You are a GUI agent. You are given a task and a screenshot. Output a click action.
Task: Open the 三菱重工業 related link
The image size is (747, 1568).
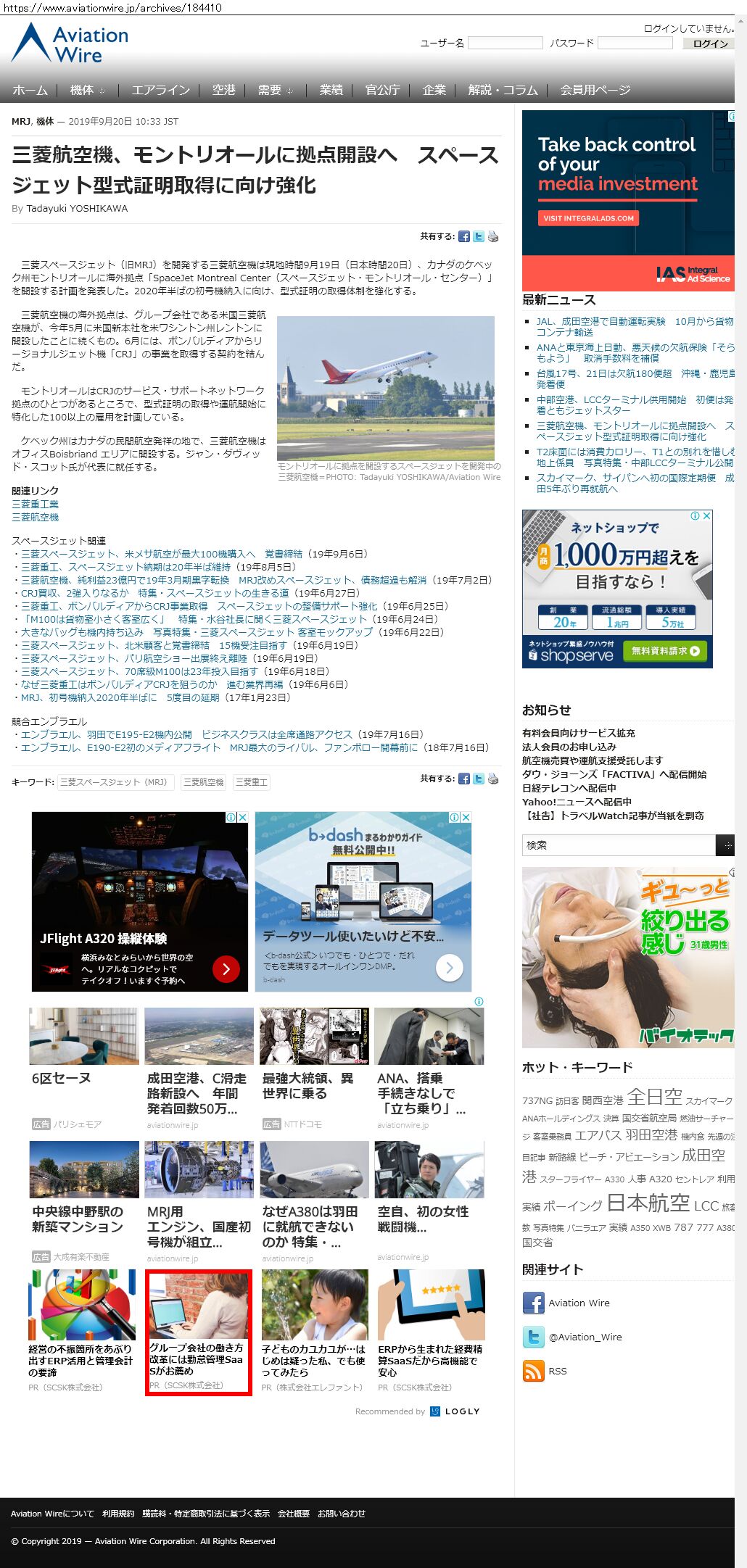36,504
